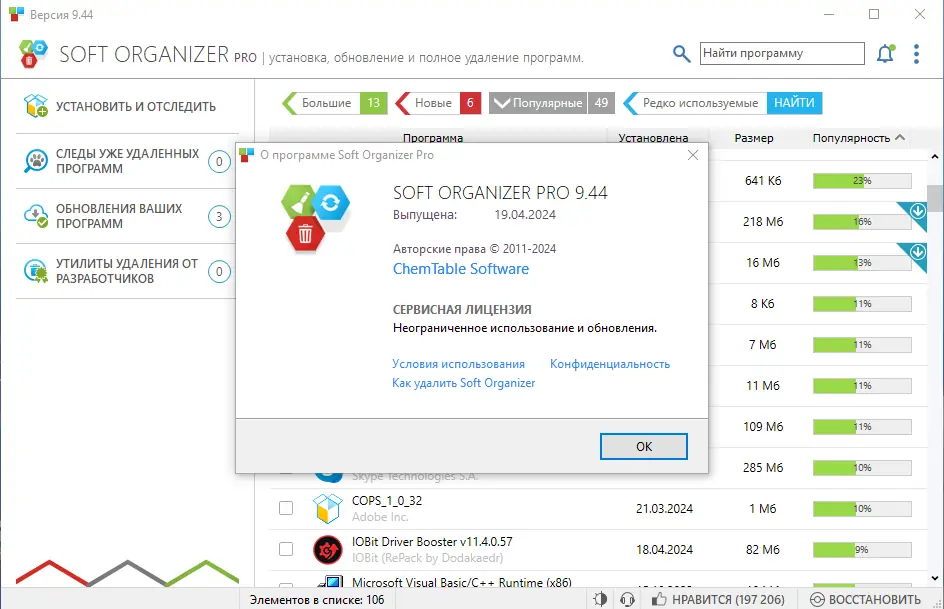The height and width of the screenshot is (609, 944).
Task: Check the IObit Driver Booster checkbox
Action: pyautogui.click(x=286, y=549)
